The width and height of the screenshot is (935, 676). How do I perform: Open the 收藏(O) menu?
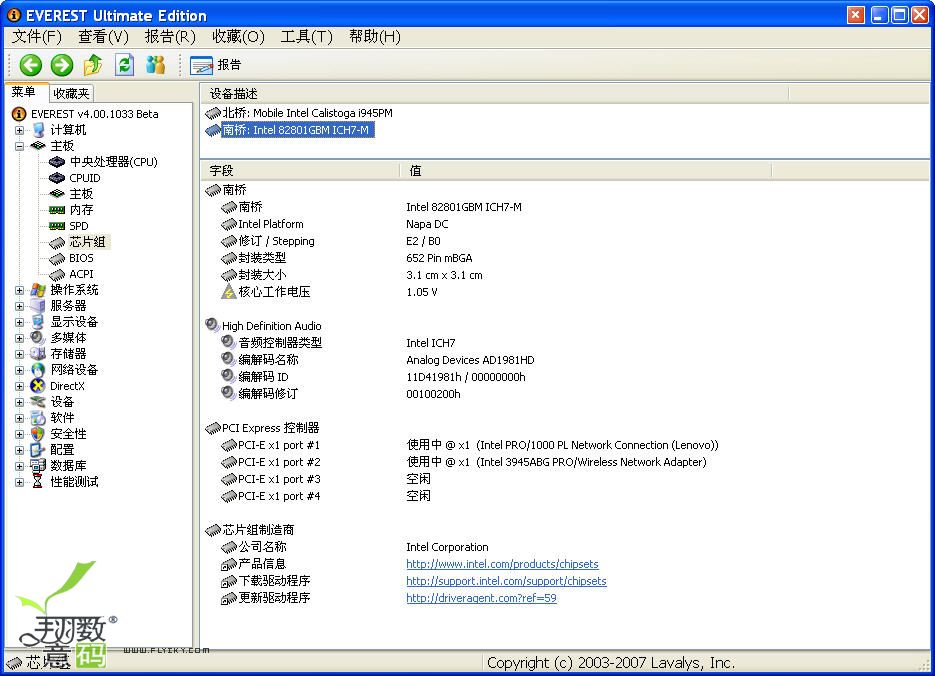click(x=238, y=37)
